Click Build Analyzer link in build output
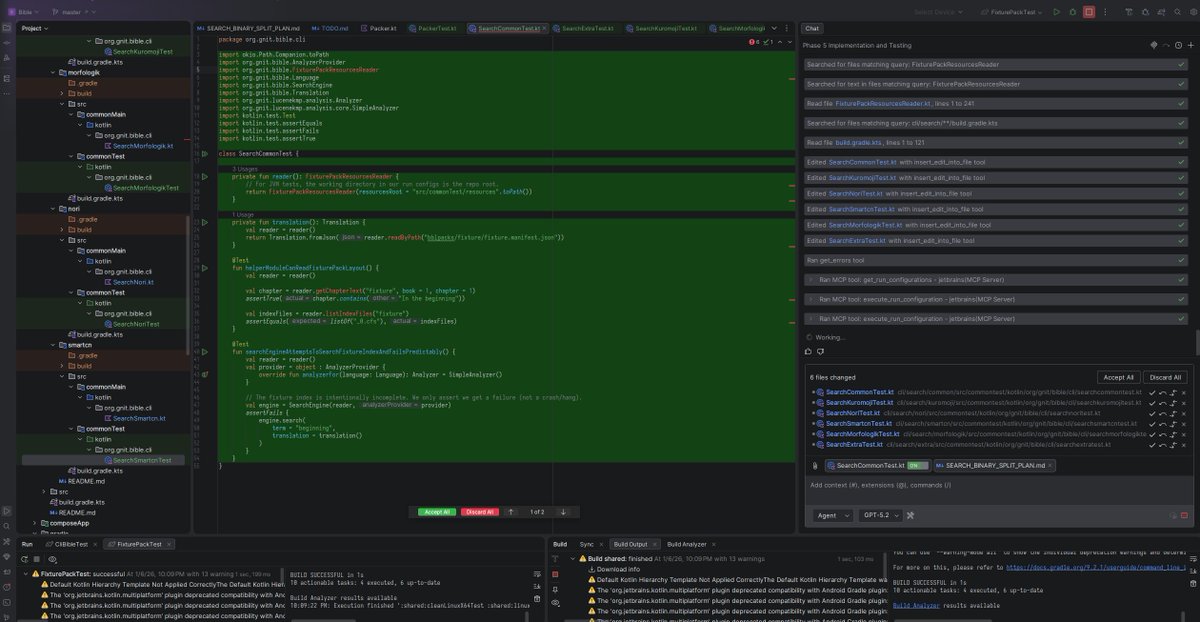The image size is (1200, 622). (x=915, y=605)
